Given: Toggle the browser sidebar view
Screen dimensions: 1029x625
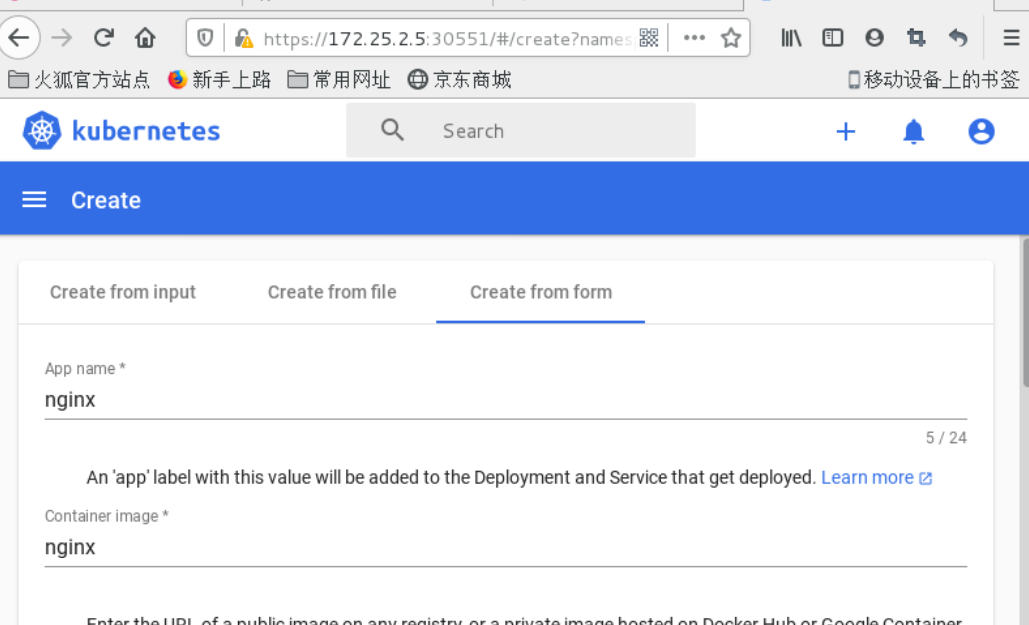Looking at the screenshot, I should tap(832, 38).
